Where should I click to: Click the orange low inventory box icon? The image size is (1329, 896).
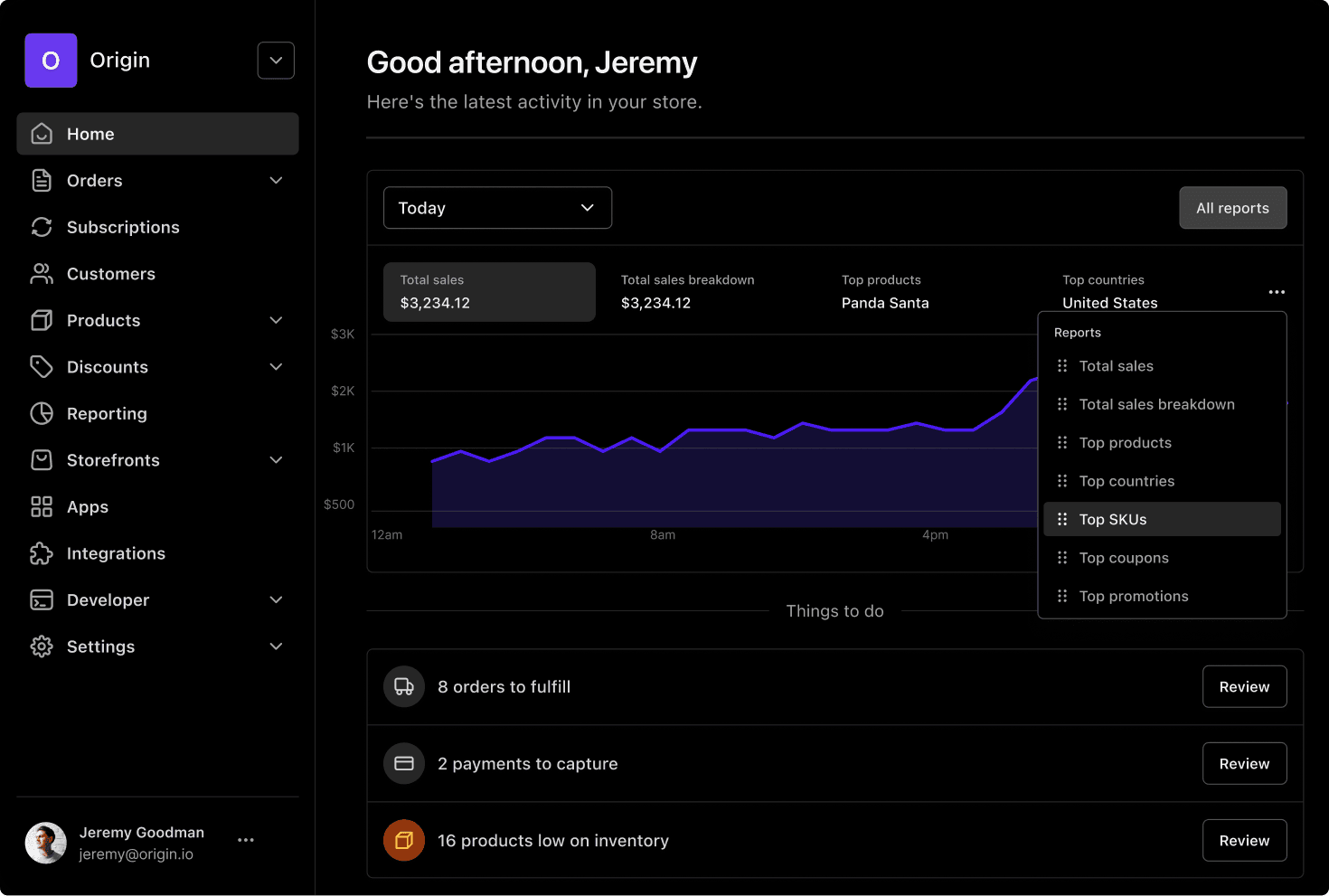tap(403, 840)
